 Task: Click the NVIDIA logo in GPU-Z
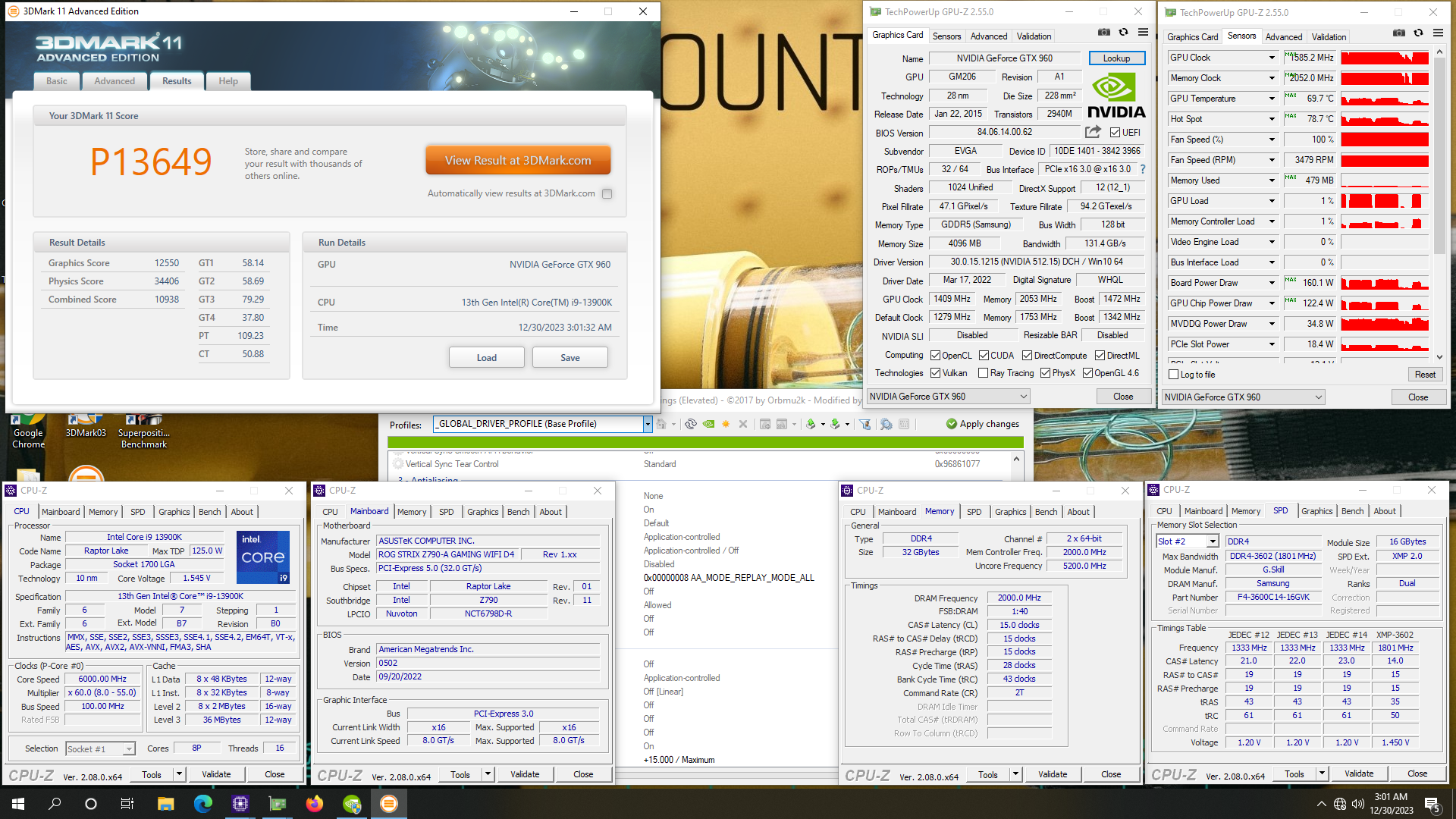click(1116, 95)
